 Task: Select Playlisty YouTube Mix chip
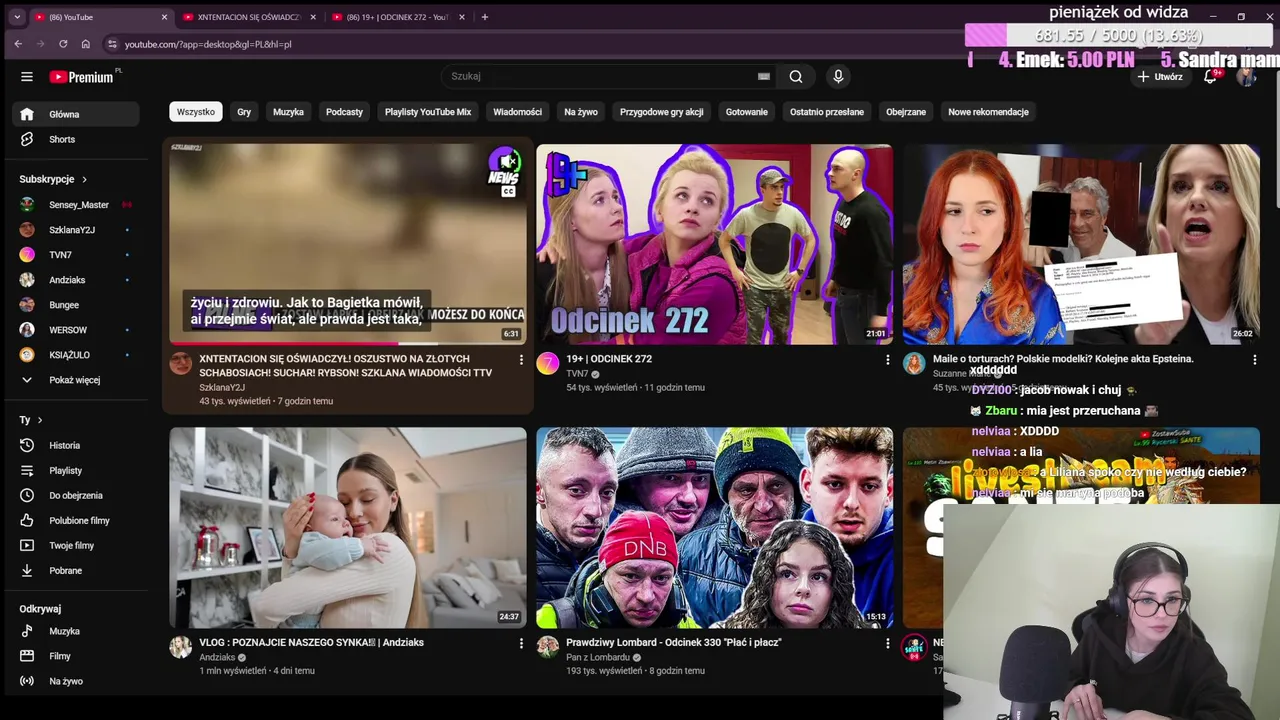pos(428,112)
